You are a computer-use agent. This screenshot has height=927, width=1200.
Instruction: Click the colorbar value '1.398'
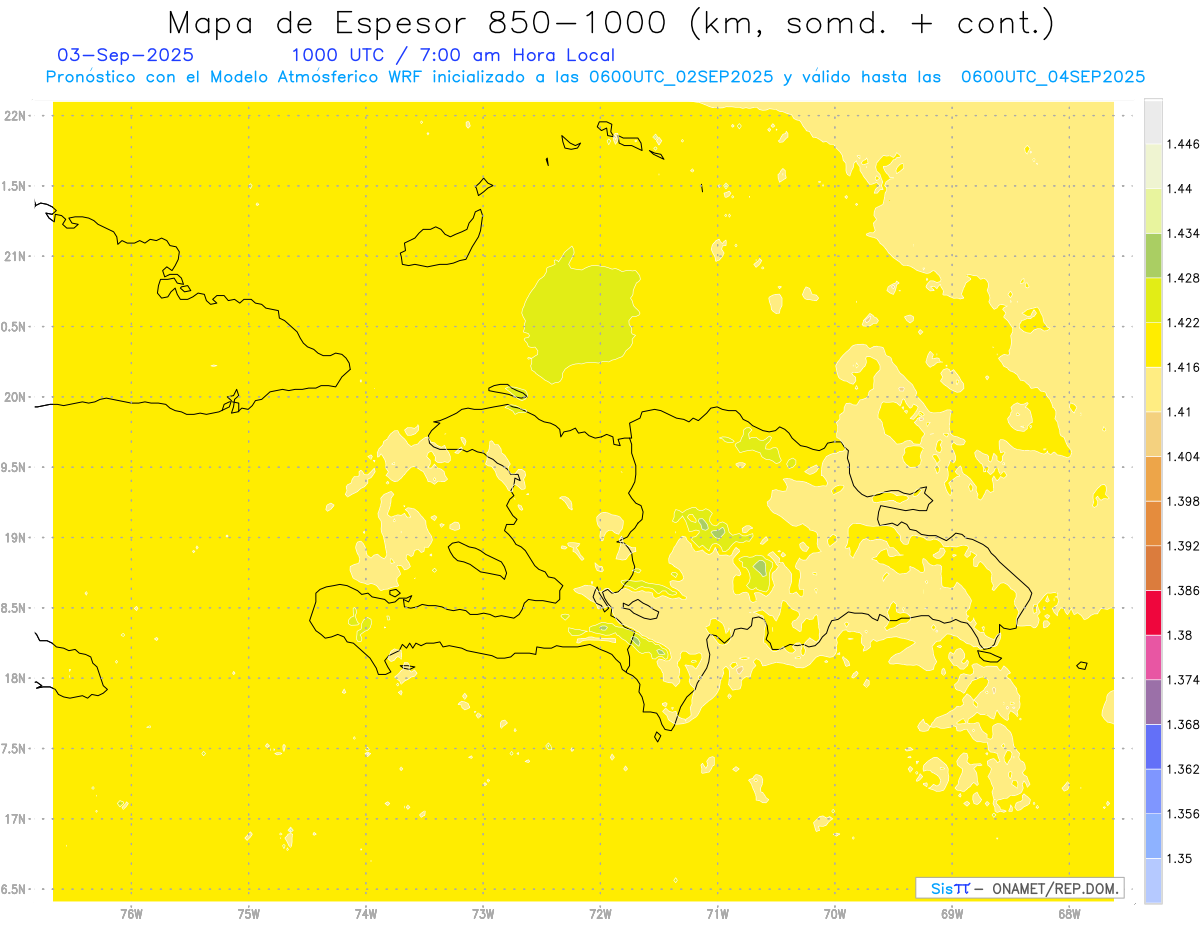pyautogui.click(x=1183, y=501)
